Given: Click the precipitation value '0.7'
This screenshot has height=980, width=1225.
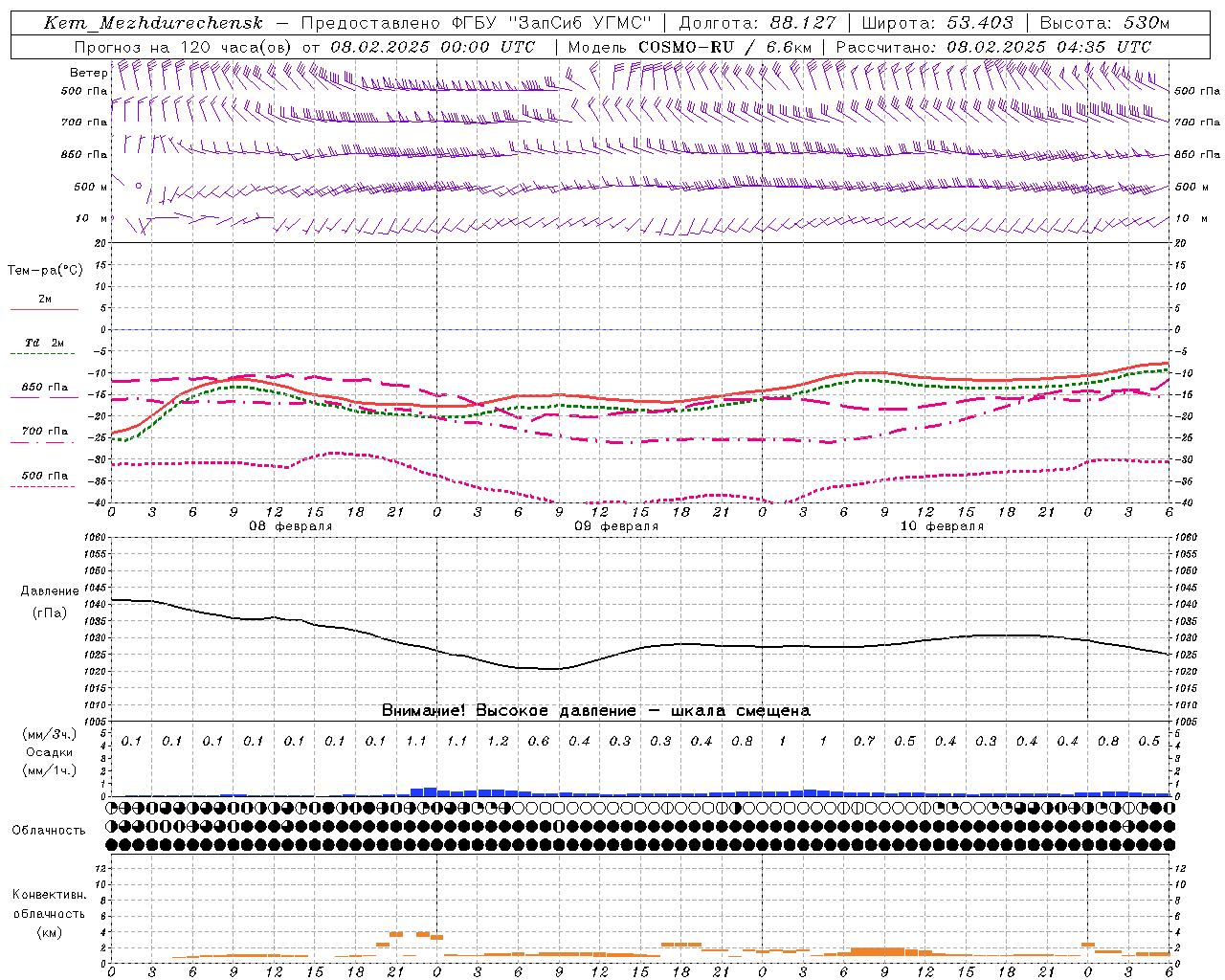Looking at the screenshot, I should [x=864, y=741].
